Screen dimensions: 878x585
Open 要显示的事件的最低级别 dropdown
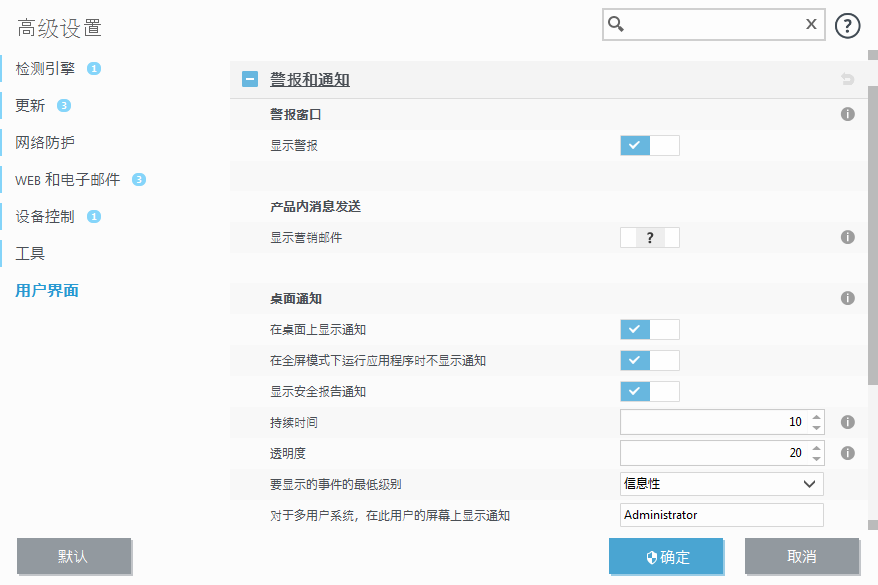click(721, 484)
